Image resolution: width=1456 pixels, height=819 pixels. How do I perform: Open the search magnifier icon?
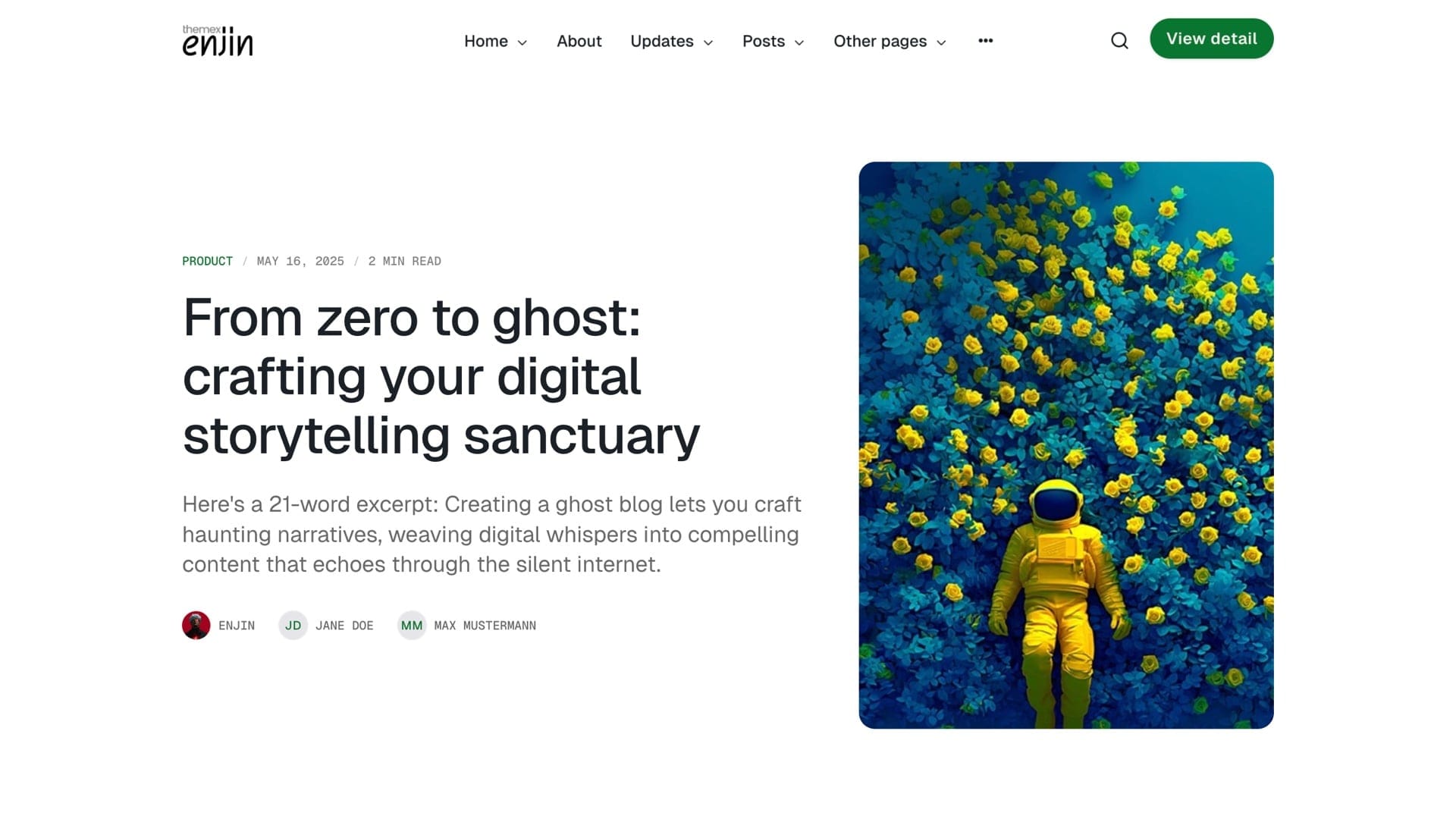(1119, 41)
